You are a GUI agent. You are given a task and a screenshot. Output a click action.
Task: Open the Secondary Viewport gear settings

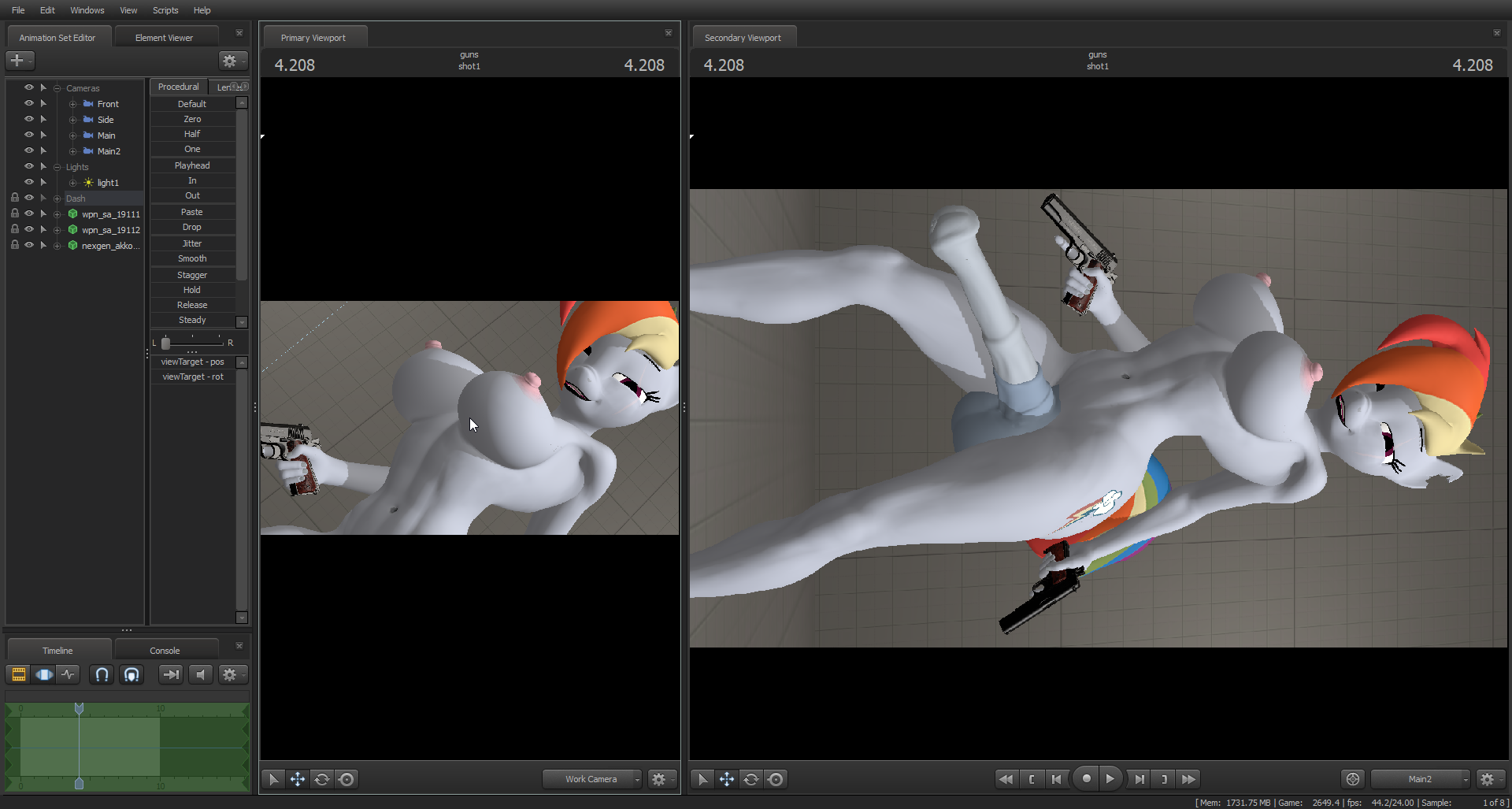click(1490, 779)
